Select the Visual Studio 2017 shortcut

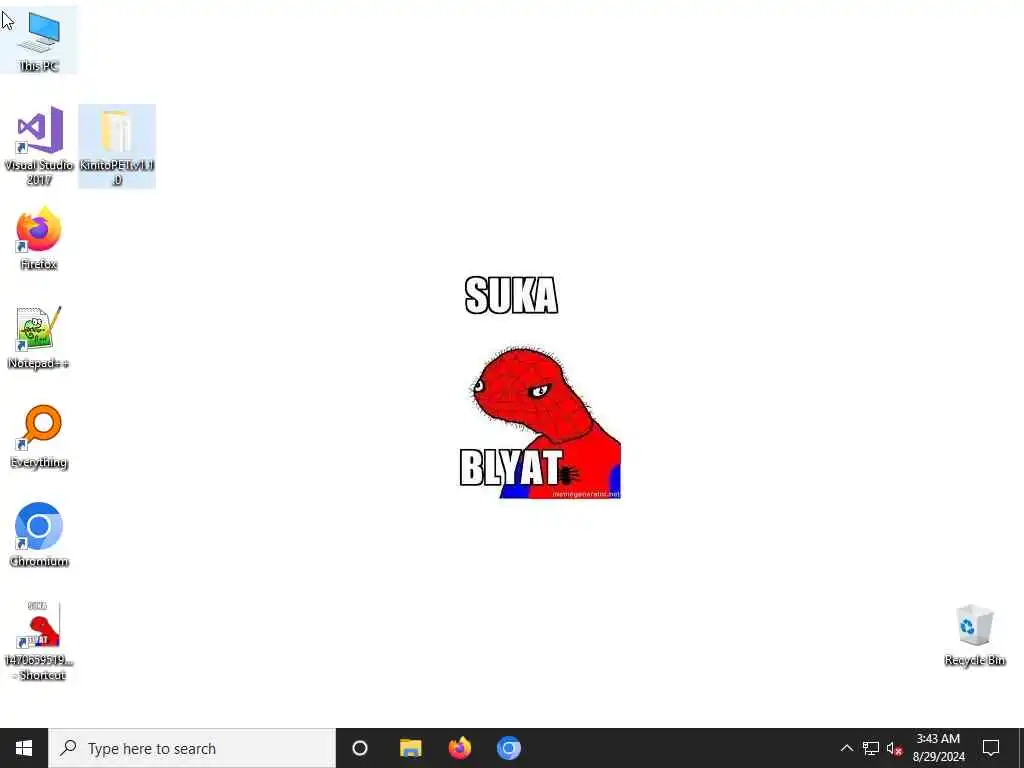point(39,146)
